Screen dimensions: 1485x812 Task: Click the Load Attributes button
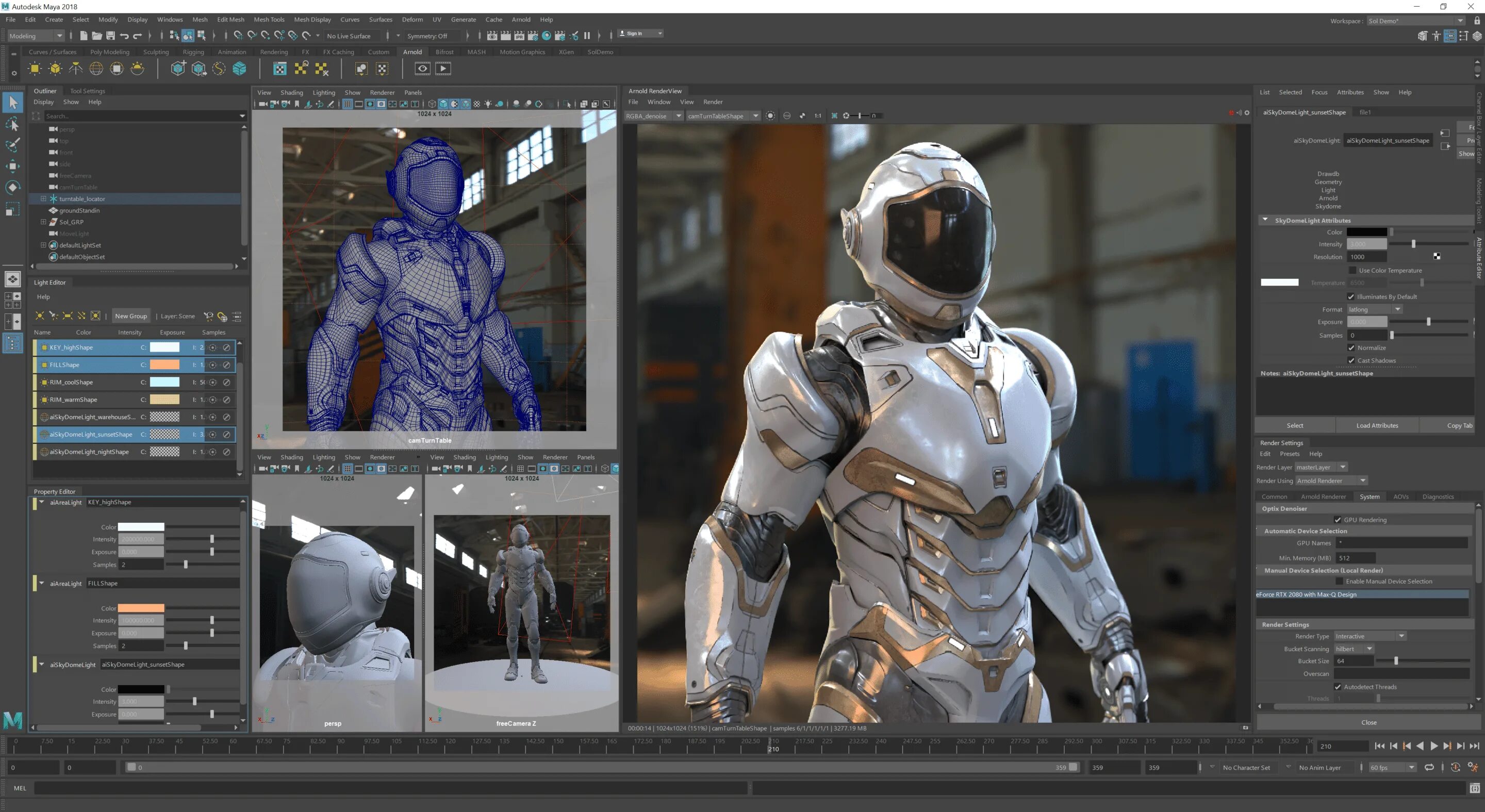click(x=1377, y=425)
